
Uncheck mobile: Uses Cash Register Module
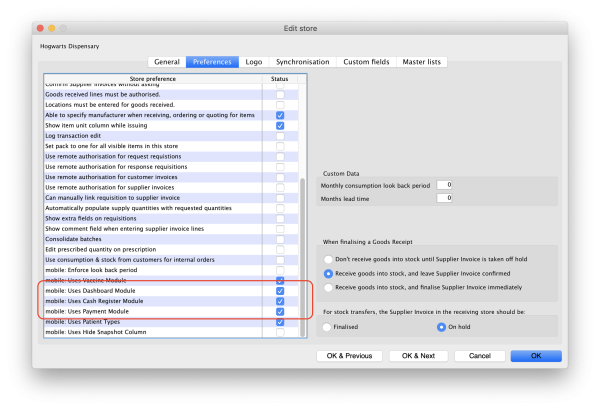tap(280, 301)
